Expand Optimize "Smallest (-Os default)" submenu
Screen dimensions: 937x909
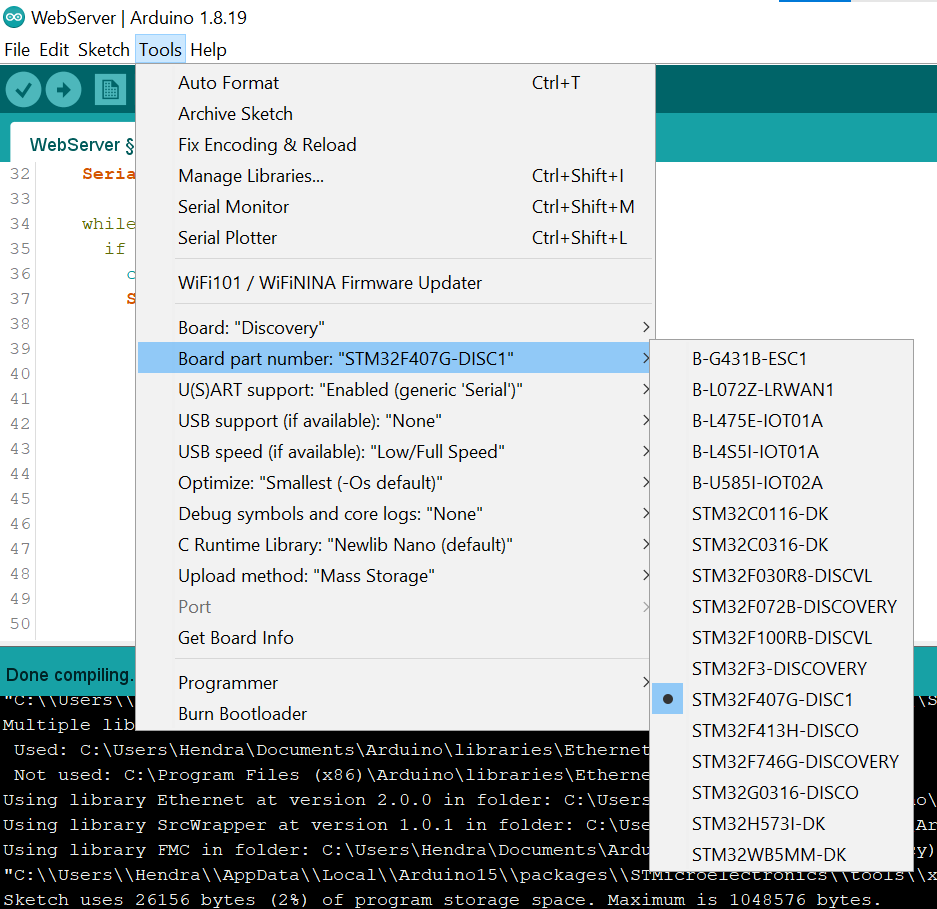click(394, 483)
